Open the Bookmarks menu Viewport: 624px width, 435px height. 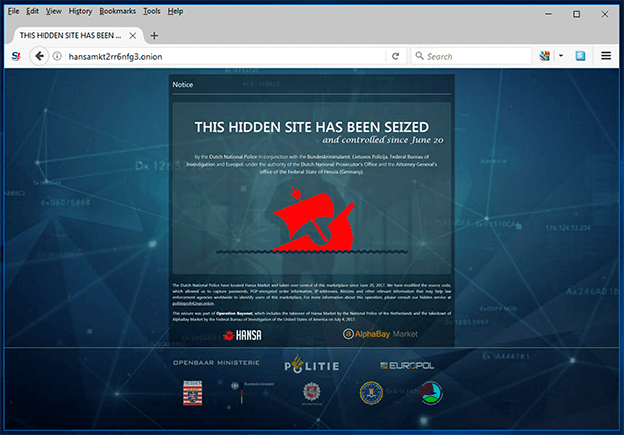(117, 11)
